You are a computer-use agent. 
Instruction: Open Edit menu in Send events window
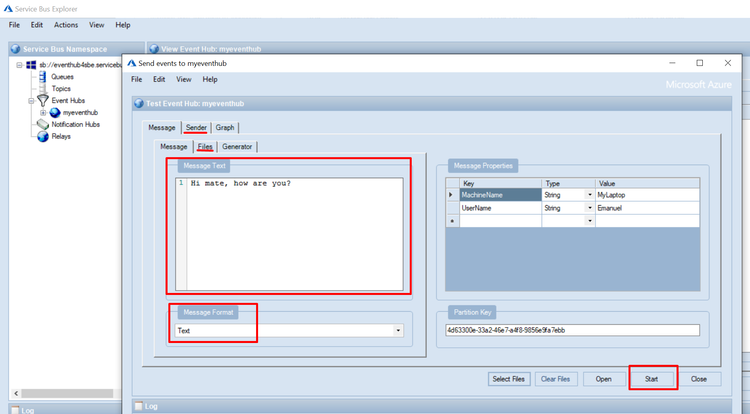point(159,79)
